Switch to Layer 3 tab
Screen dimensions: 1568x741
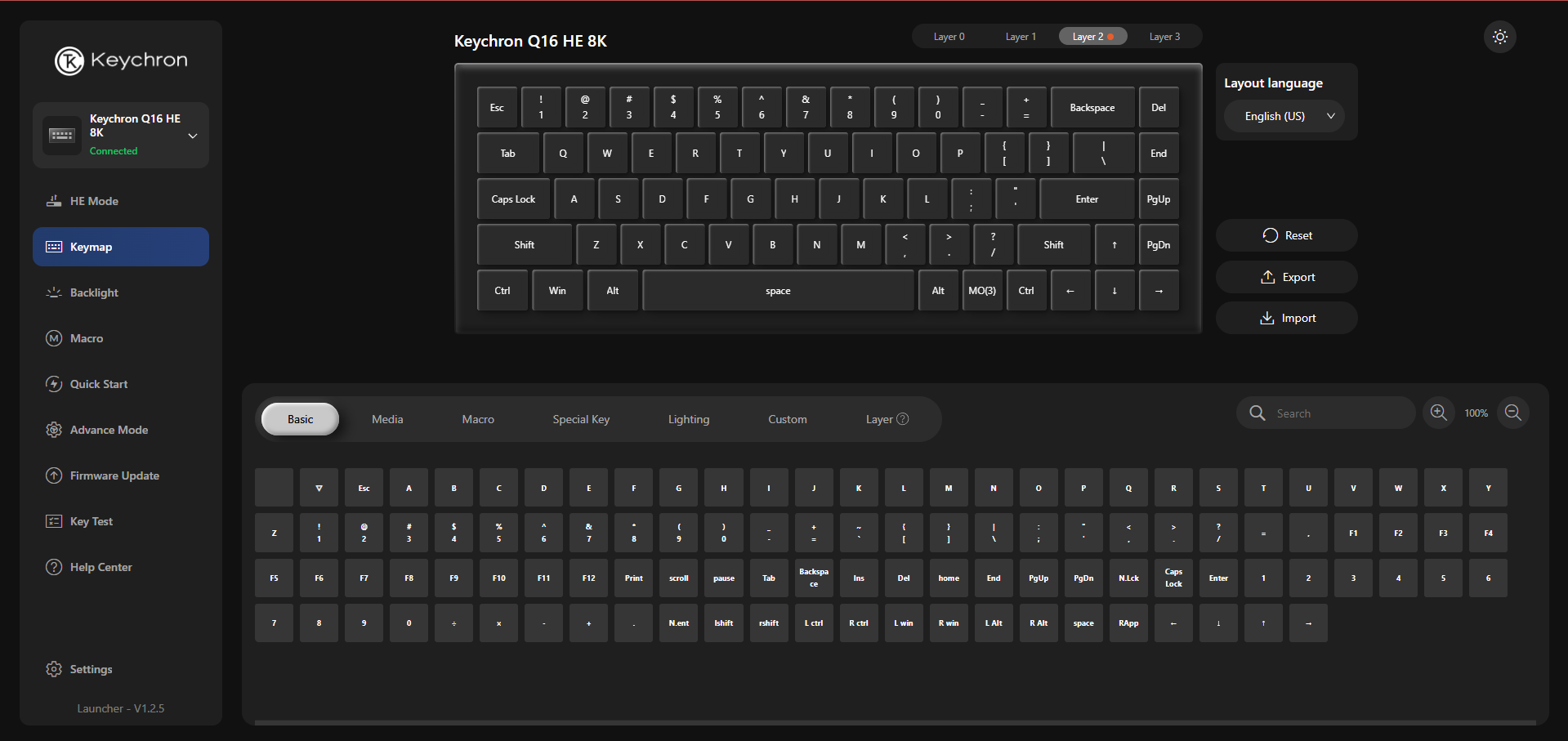[1164, 37]
